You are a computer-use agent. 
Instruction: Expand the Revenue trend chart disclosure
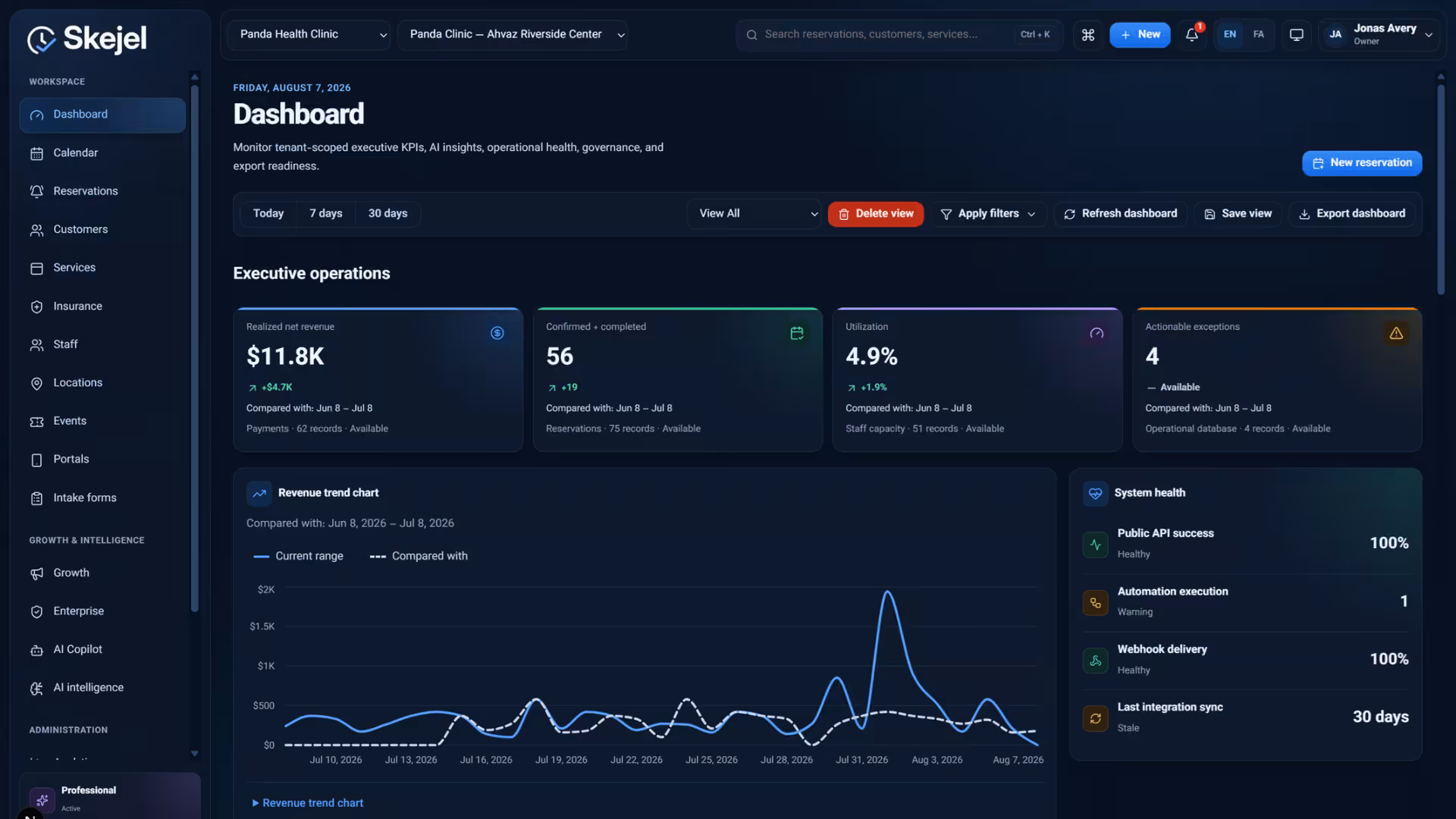click(x=307, y=802)
